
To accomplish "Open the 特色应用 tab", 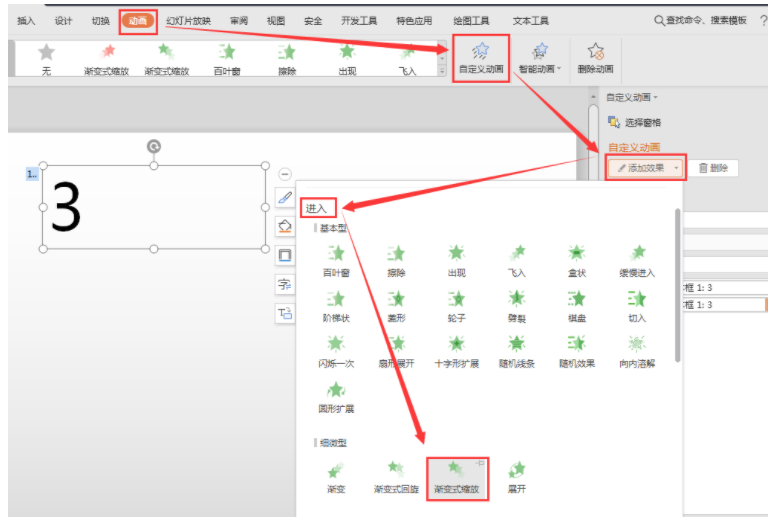I will [x=414, y=21].
